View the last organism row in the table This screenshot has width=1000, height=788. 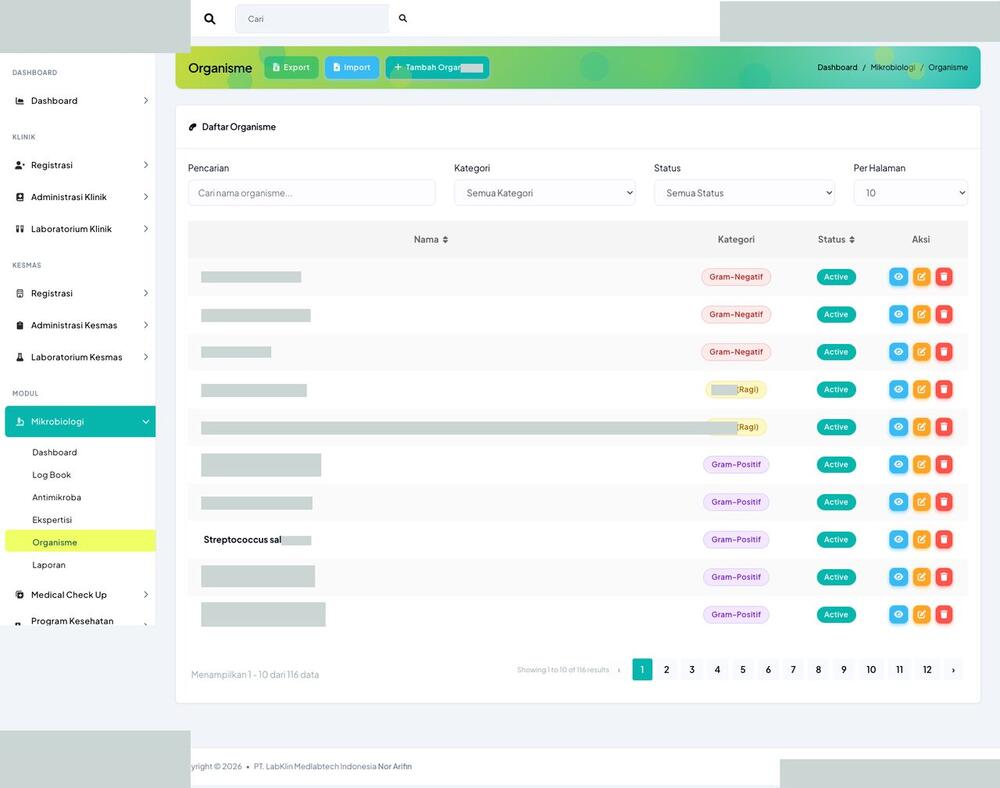click(898, 615)
